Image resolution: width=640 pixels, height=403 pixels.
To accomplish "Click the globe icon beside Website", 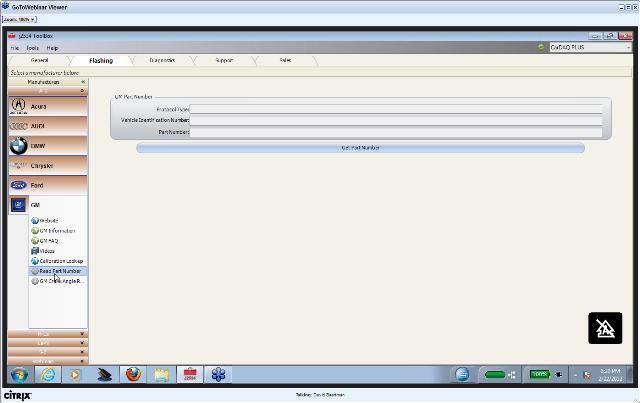I will point(35,220).
